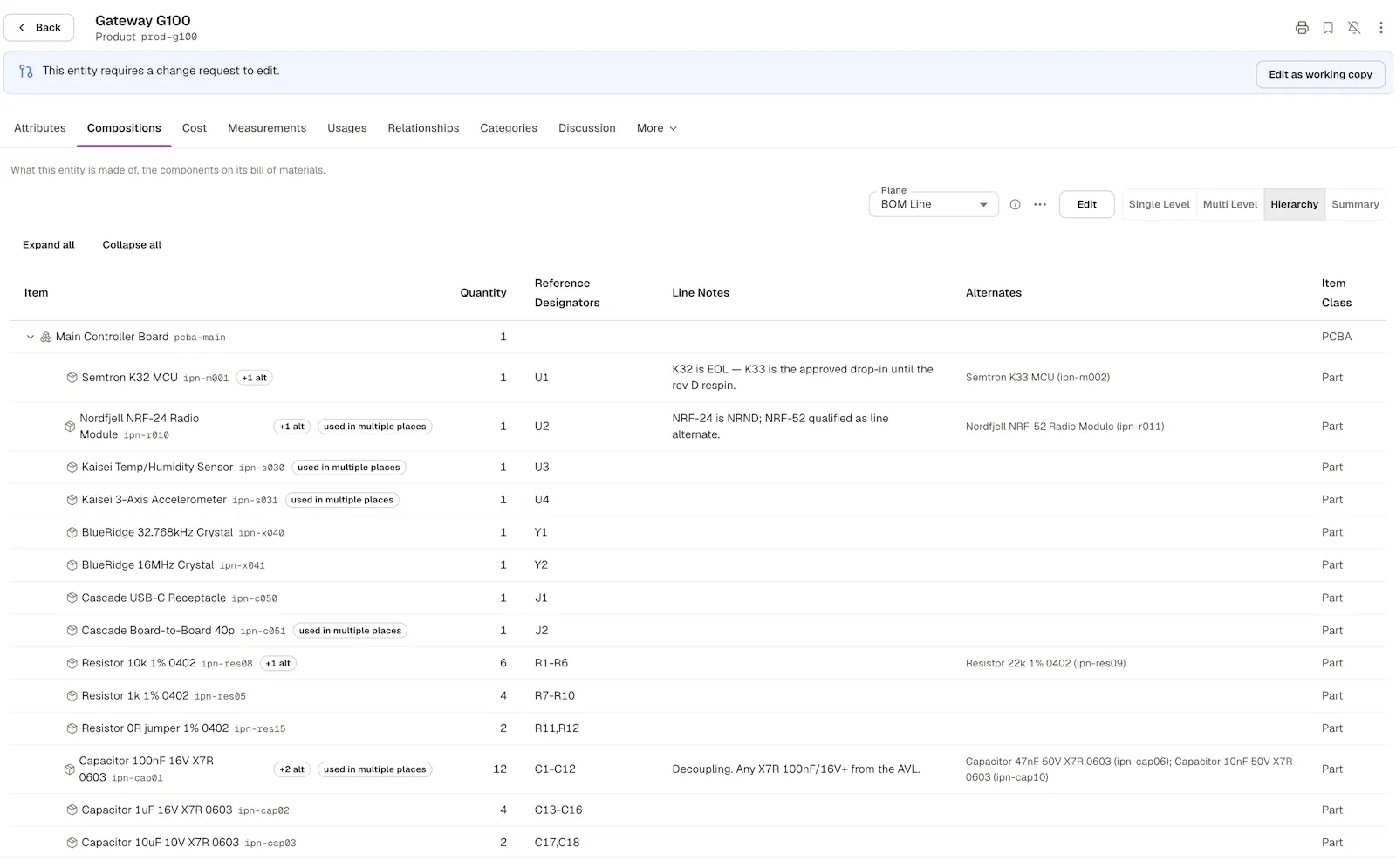
Task: Open the Usages tab
Action: coord(347,128)
